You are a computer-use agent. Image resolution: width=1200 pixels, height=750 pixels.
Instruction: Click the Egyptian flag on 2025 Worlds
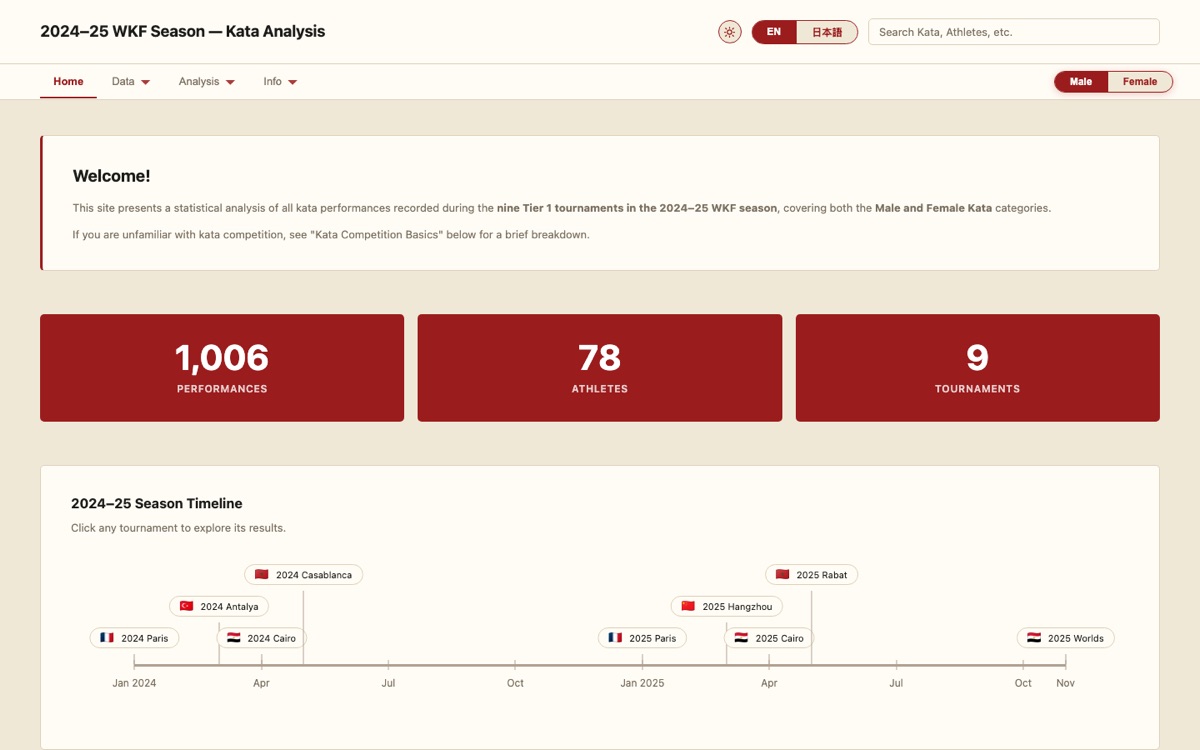pos(1034,638)
